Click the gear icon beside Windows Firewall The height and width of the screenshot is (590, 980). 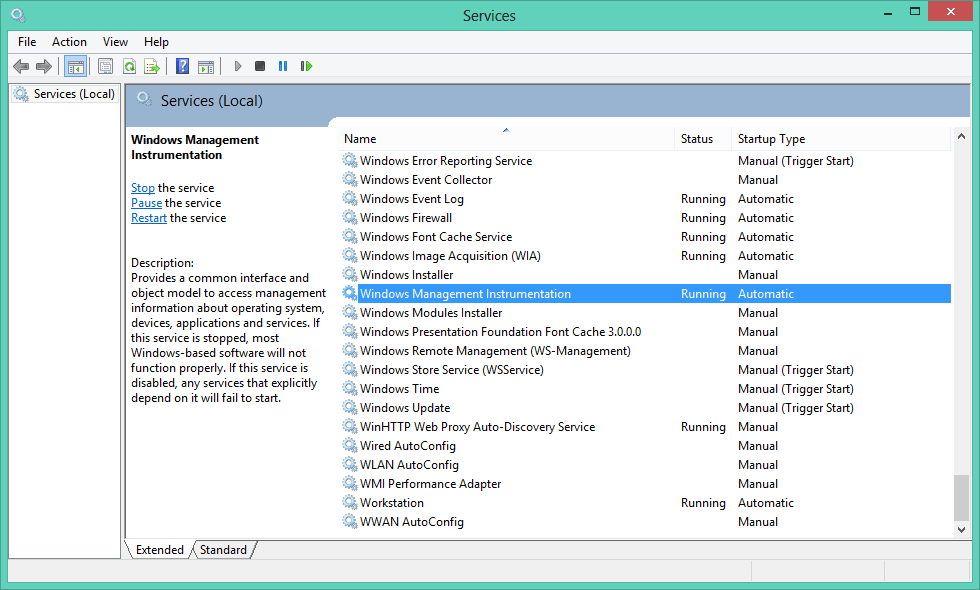click(350, 218)
